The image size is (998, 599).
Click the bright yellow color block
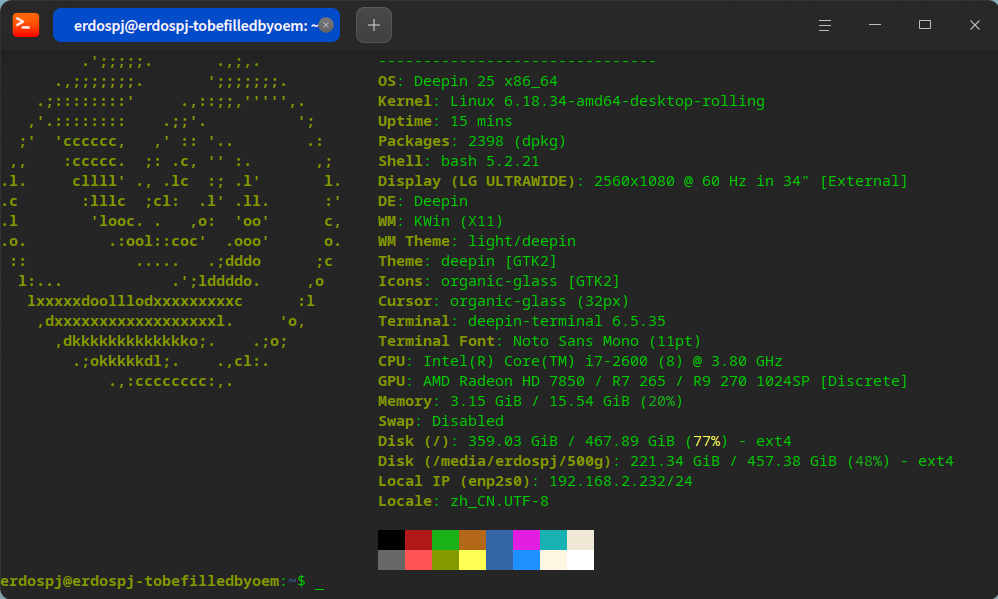[x=472, y=560]
